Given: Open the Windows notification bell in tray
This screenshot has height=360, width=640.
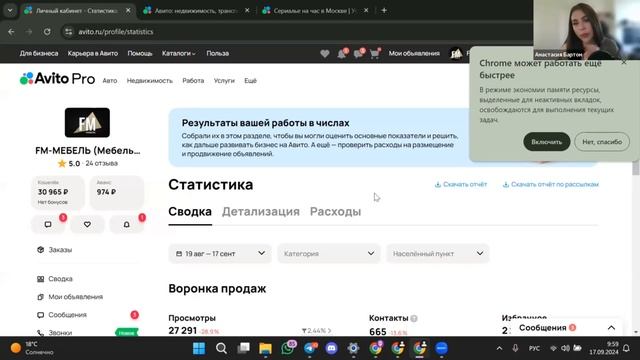Looking at the screenshot, I should click(x=626, y=348).
